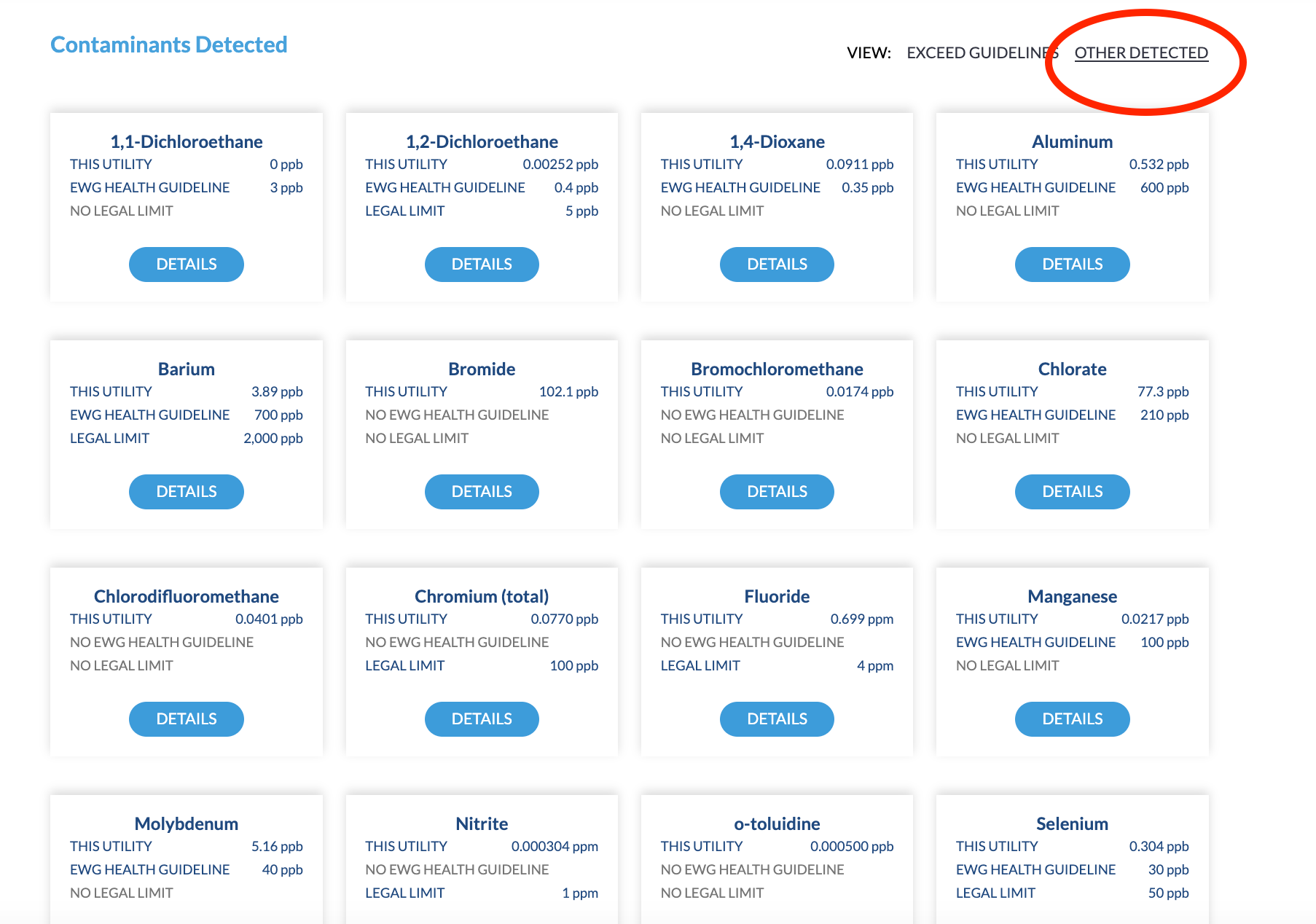Open Chlorodifluoromethane details
The height and width of the screenshot is (924, 1316).
[x=187, y=719]
